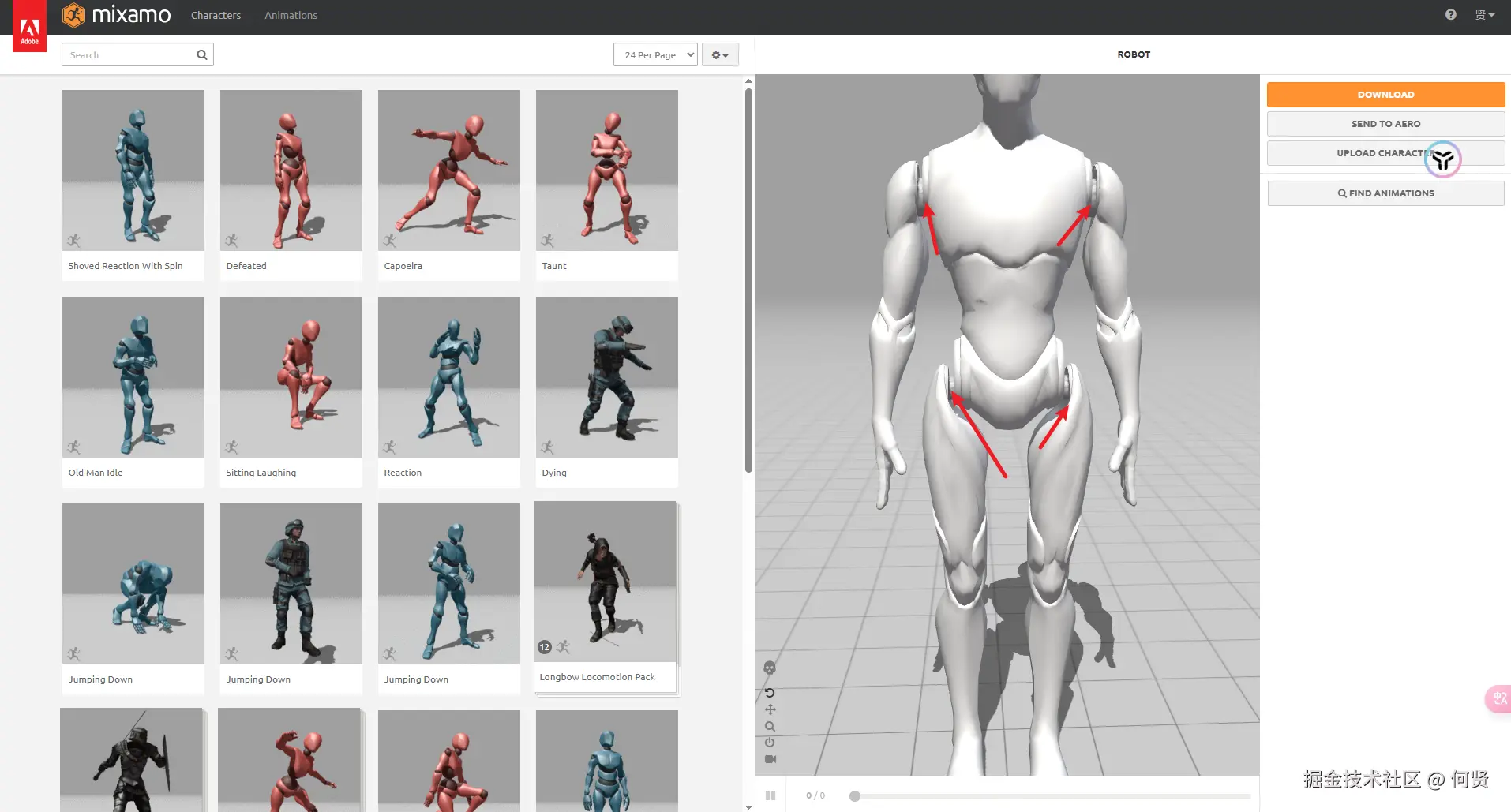This screenshot has width=1511, height=812.
Task: Toggle the camera follow icon
Action: tap(770, 759)
